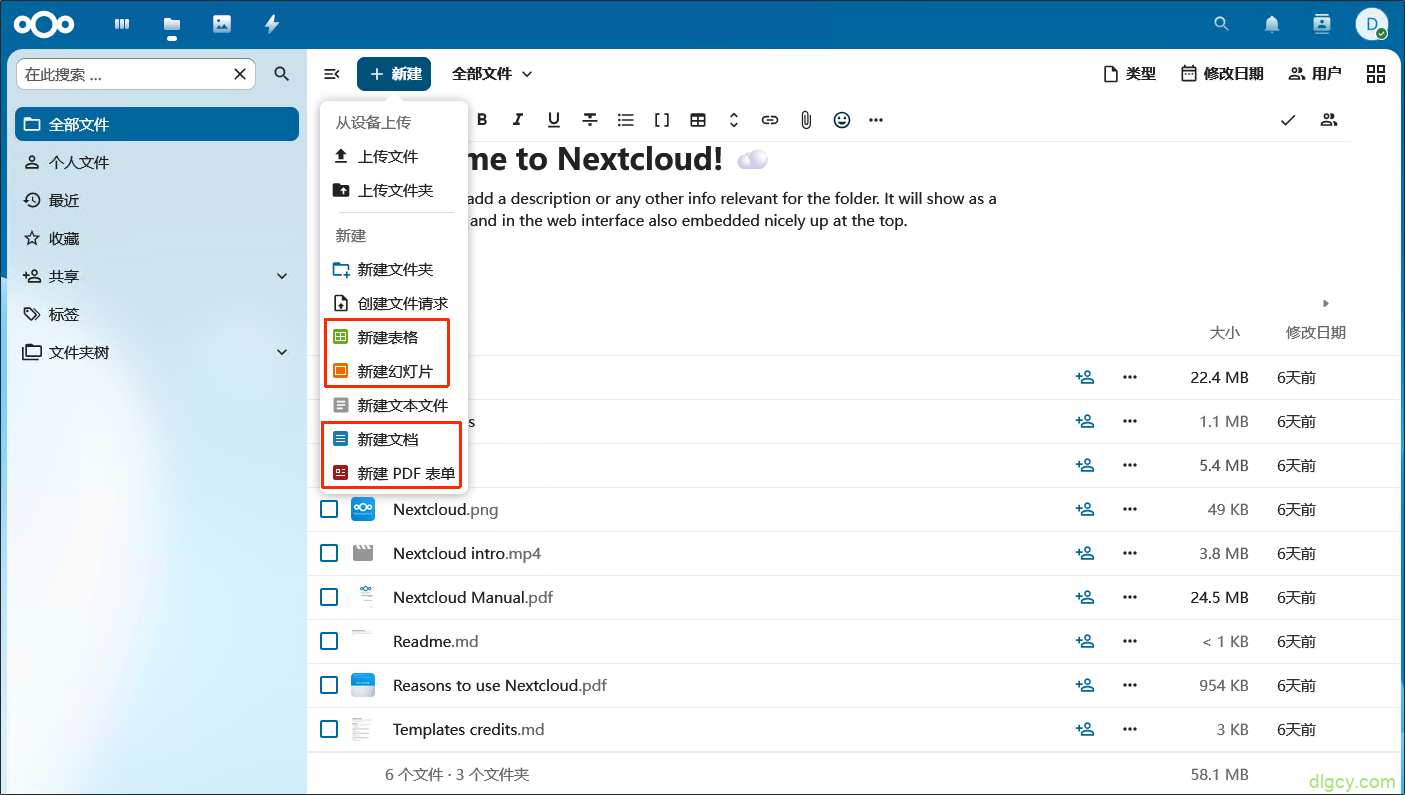Click the paperclip attachment icon
Screen dimensions: 1405x795
806,120
